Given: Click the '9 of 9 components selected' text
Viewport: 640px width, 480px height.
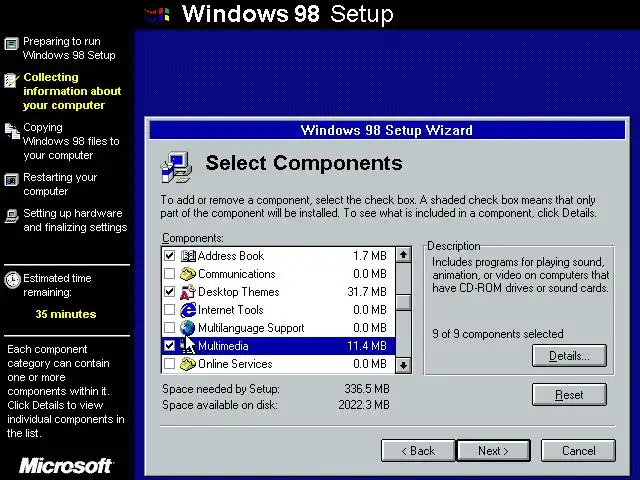Looking at the screenshot, I should [498, 334].
